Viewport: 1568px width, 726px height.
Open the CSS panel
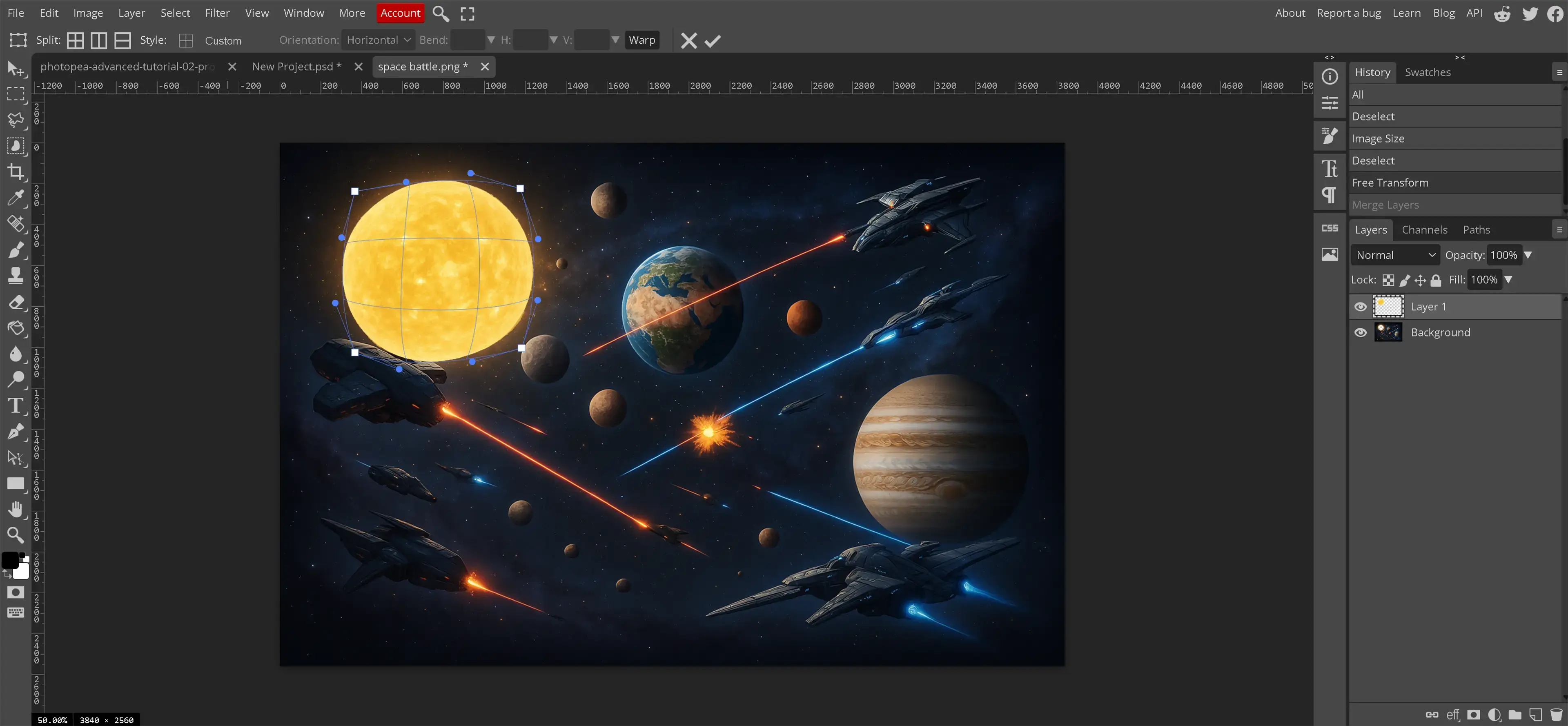1330,228
